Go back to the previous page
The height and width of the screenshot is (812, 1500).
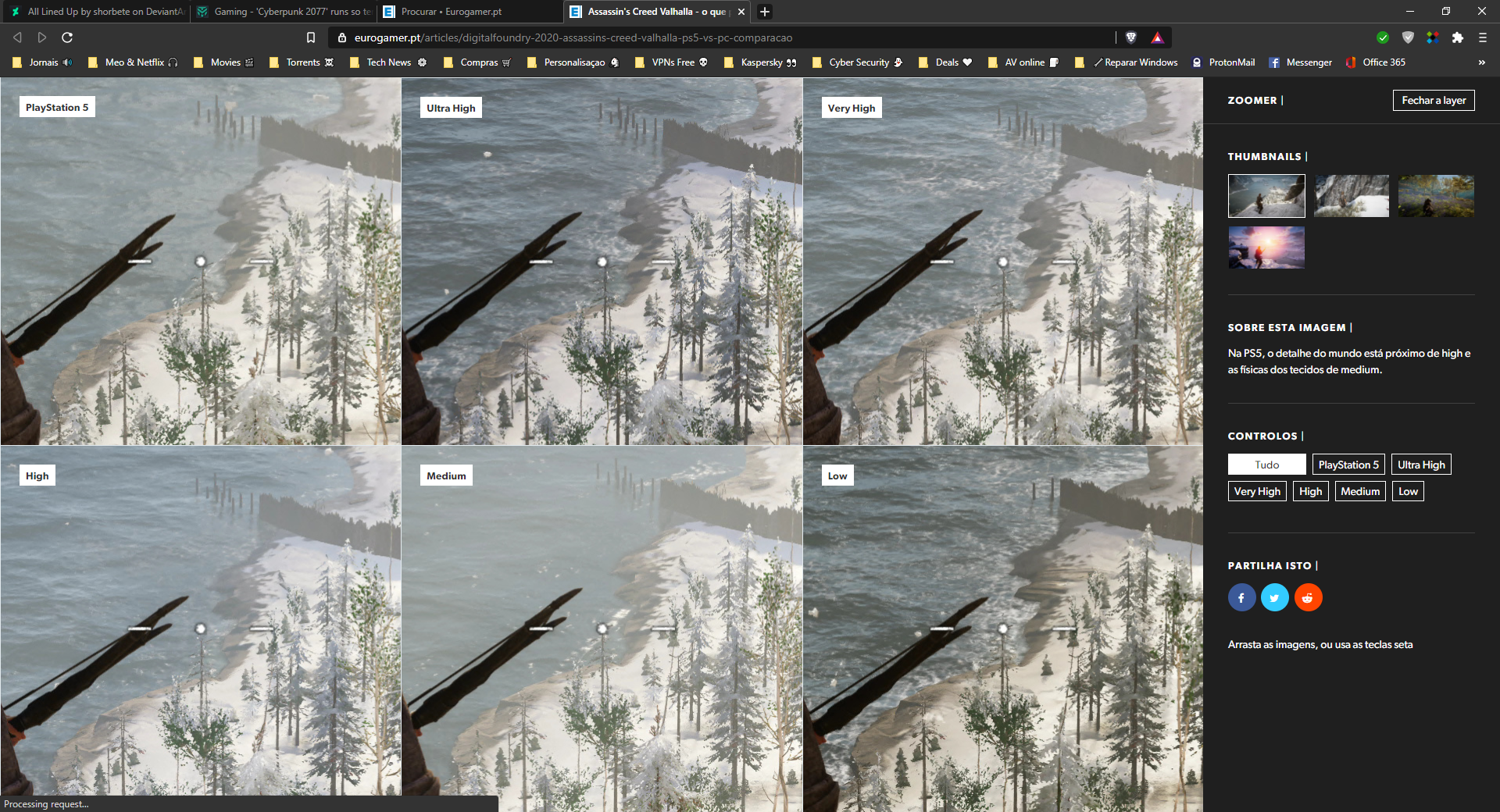(17, 37)
